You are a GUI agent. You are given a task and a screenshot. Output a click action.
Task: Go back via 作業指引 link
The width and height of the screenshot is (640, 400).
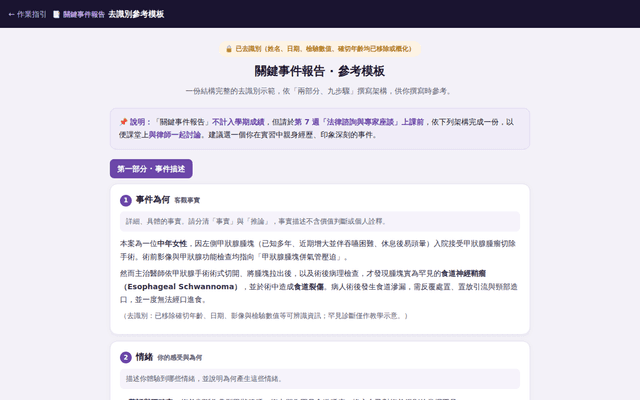click(x=27, y=14)
